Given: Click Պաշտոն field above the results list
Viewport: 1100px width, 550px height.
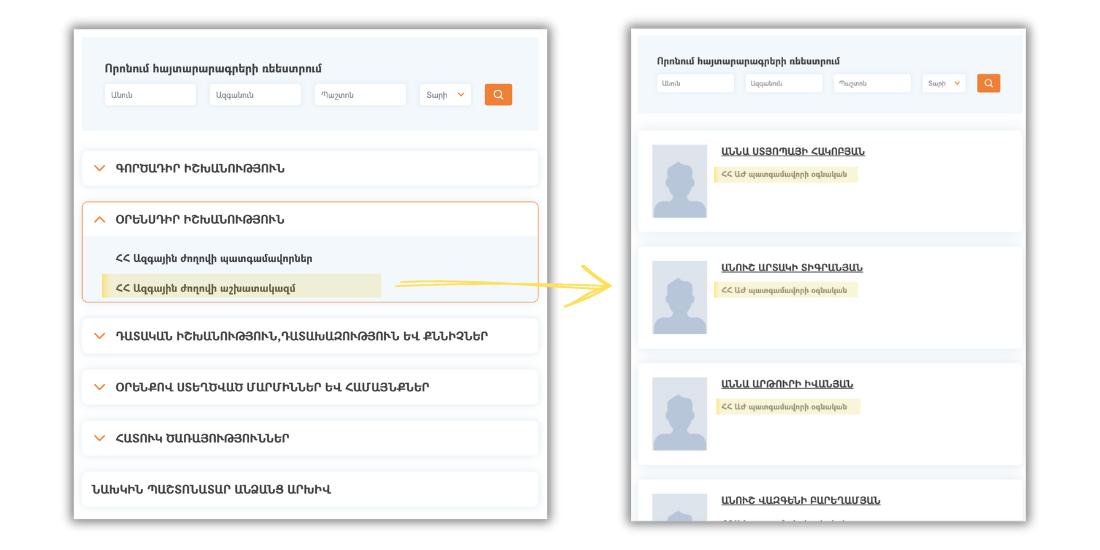Looking at the screenshot, I should point(871,83).
